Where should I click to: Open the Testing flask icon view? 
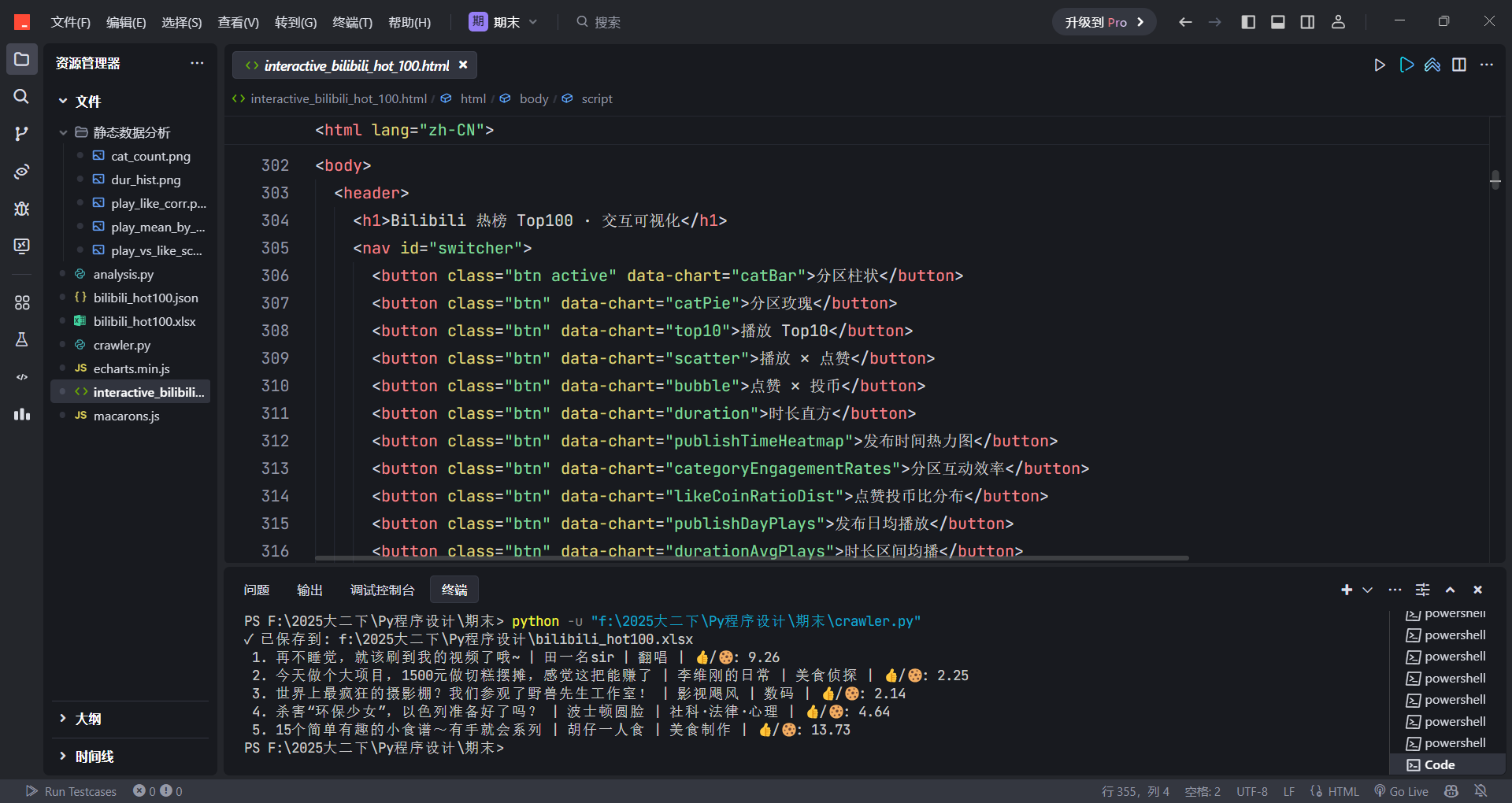pyautogui.click(x=22, y=339)
